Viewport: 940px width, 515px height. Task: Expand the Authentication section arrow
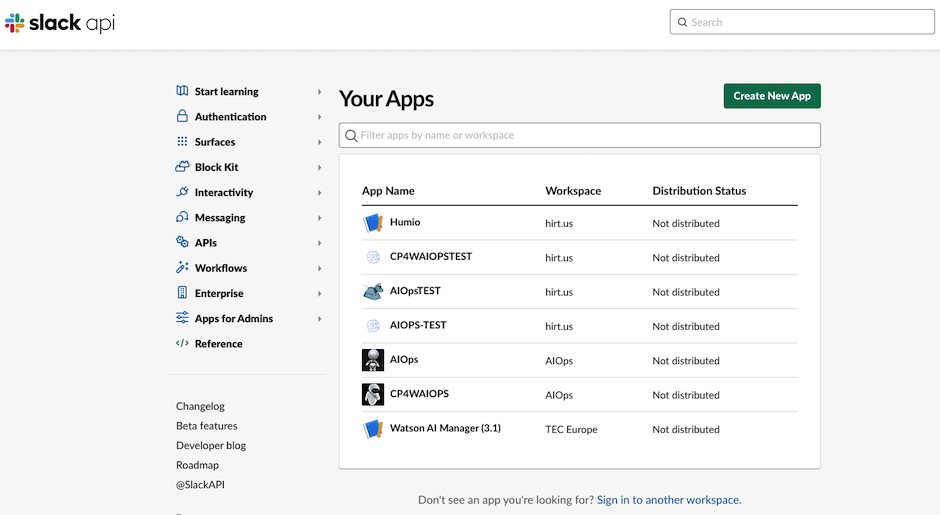click(320, 117)
